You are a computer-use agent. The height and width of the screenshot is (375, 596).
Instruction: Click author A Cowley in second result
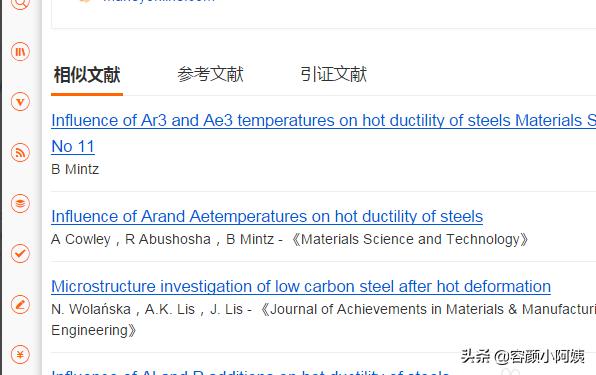tap(81, 239)
